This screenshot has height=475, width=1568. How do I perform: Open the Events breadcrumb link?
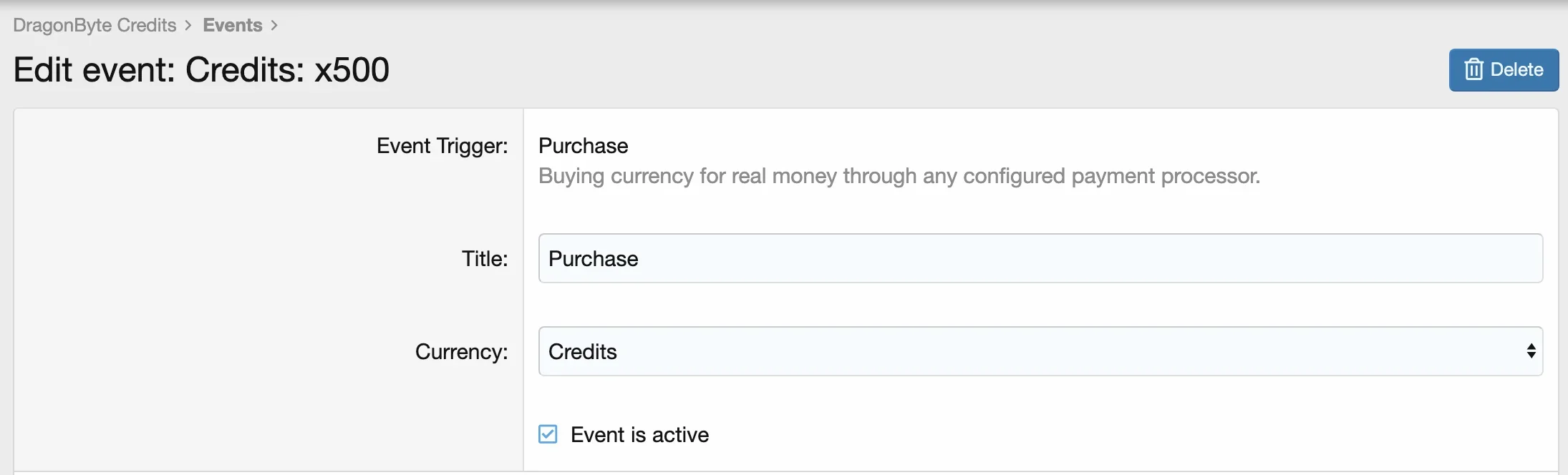(x=233, y=25)
